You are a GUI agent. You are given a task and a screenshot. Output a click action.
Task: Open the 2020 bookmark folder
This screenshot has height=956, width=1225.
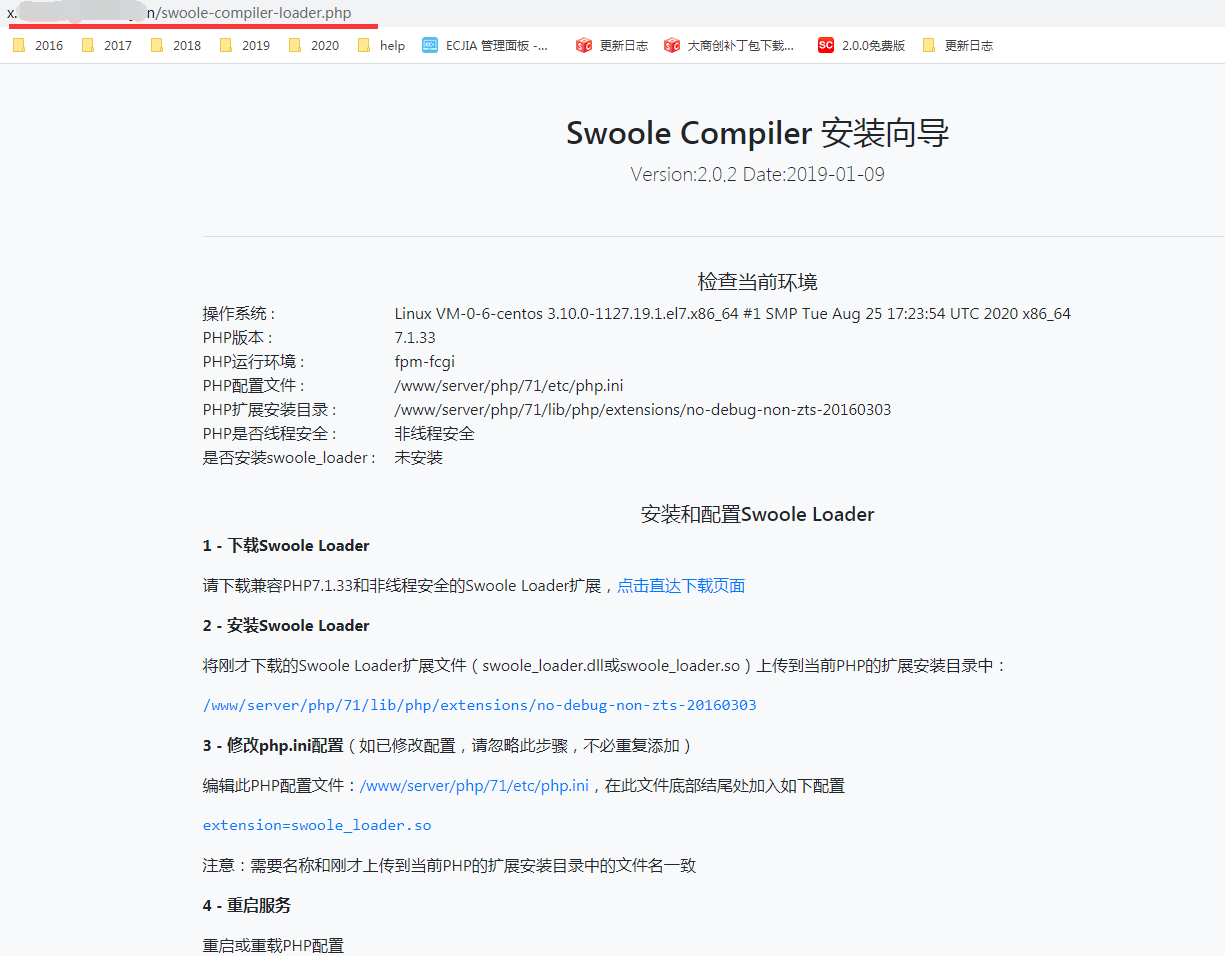[x=314, y=45]
